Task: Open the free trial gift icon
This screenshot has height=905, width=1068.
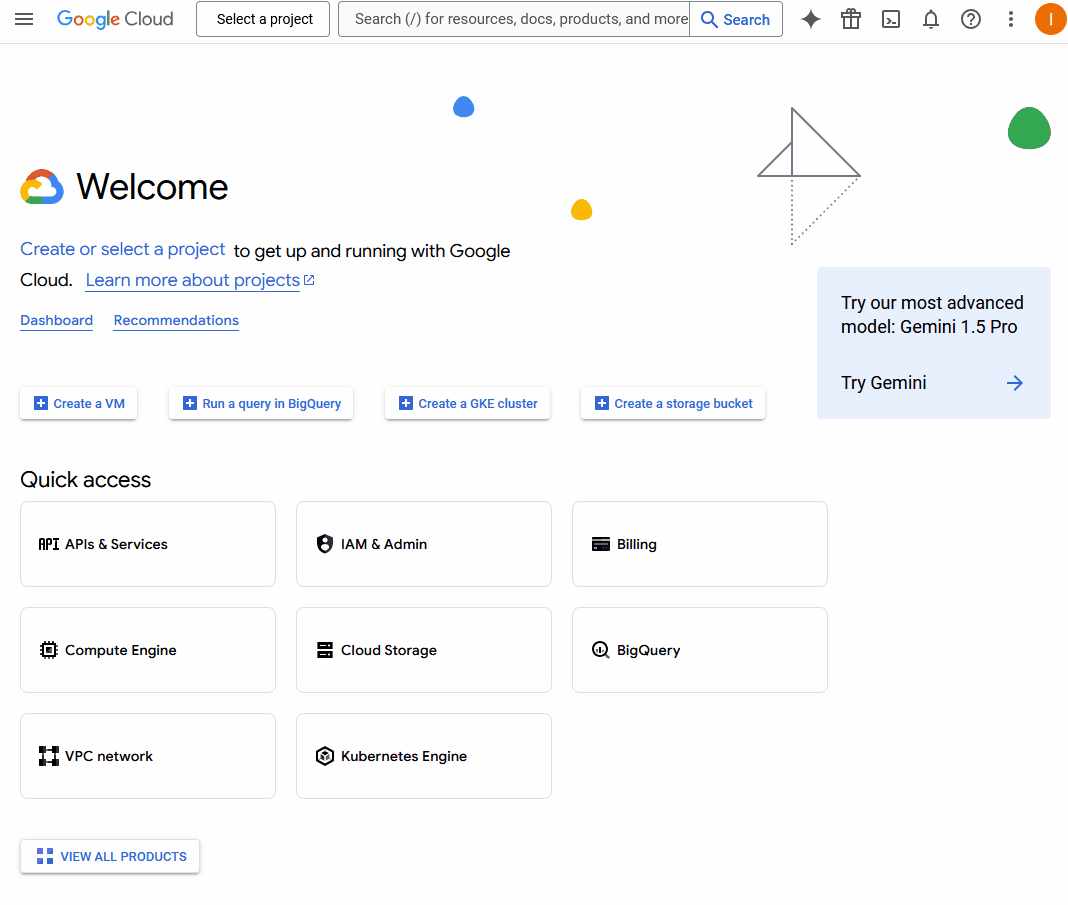Action: click(x=851, y=19)
